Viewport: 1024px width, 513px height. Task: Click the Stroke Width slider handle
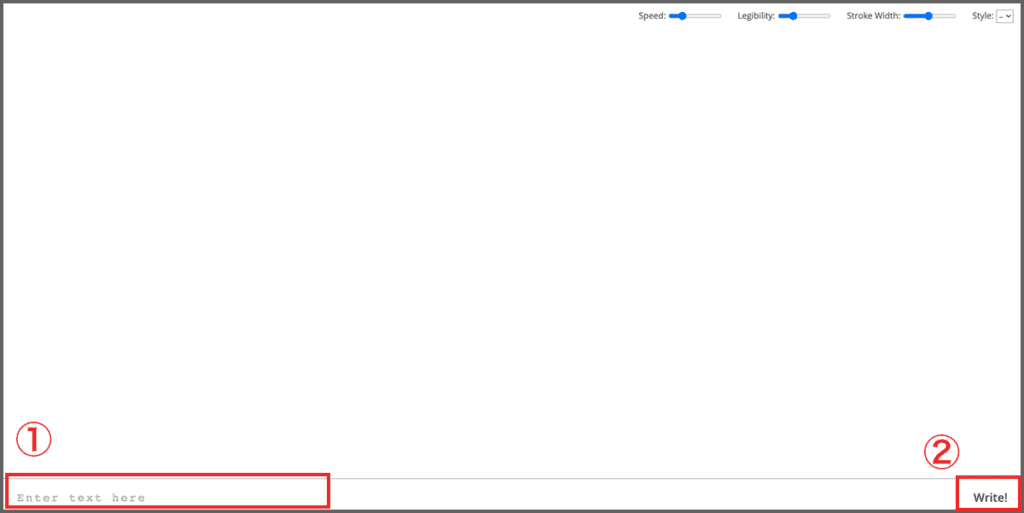pos(929,16)
